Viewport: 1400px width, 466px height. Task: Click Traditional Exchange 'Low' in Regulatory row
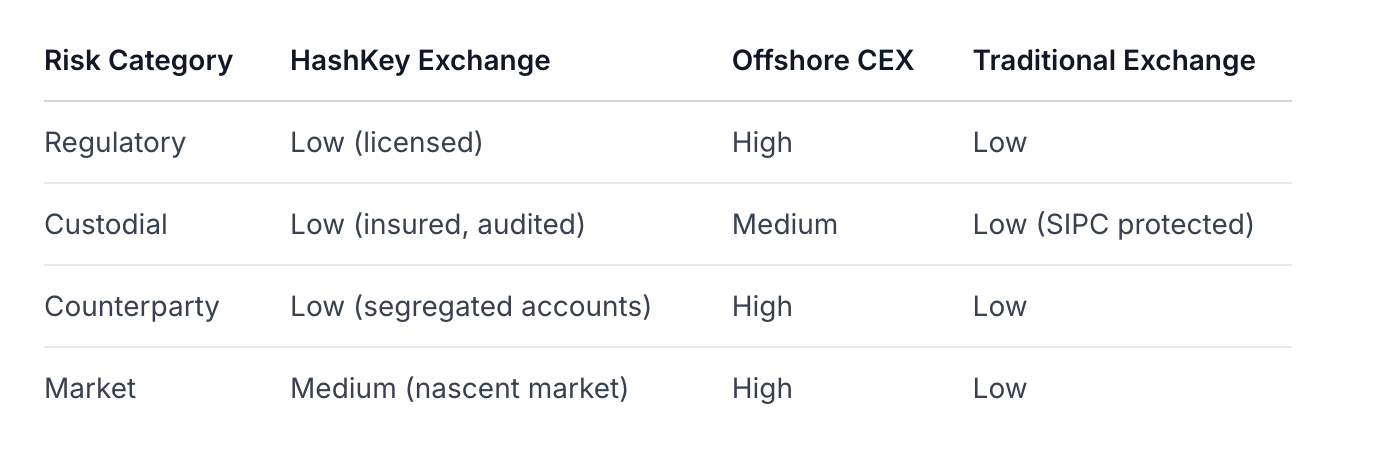coord(999,143)
